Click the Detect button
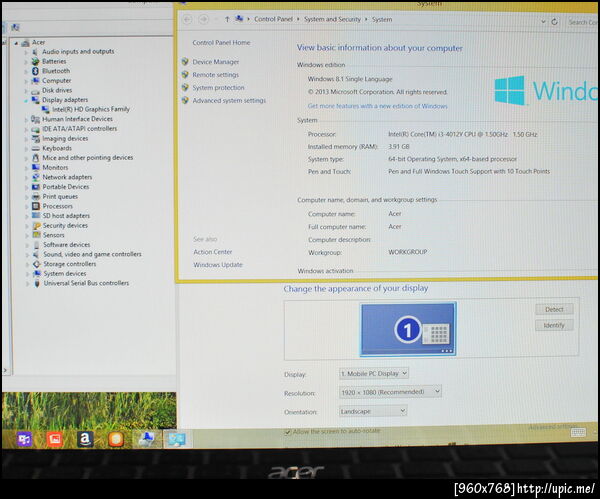 [x=554, y=309]
